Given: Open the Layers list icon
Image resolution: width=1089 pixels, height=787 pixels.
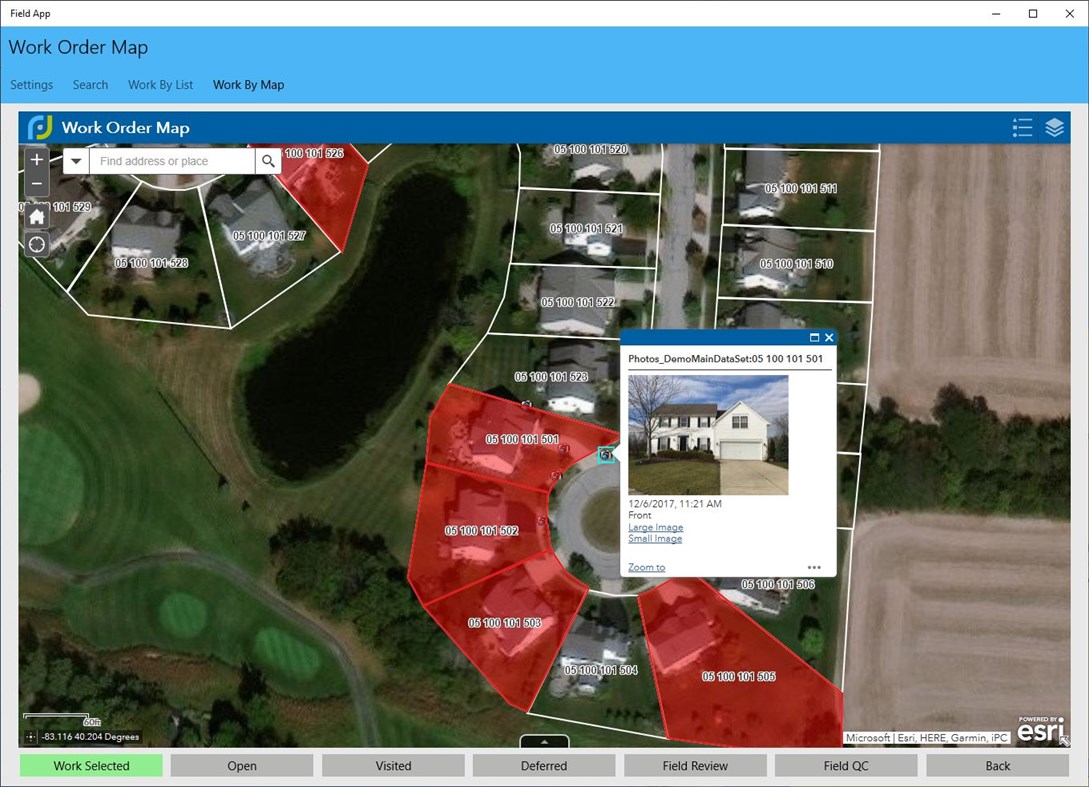Looking at the screenshot, I should [x=1055, y=127].
